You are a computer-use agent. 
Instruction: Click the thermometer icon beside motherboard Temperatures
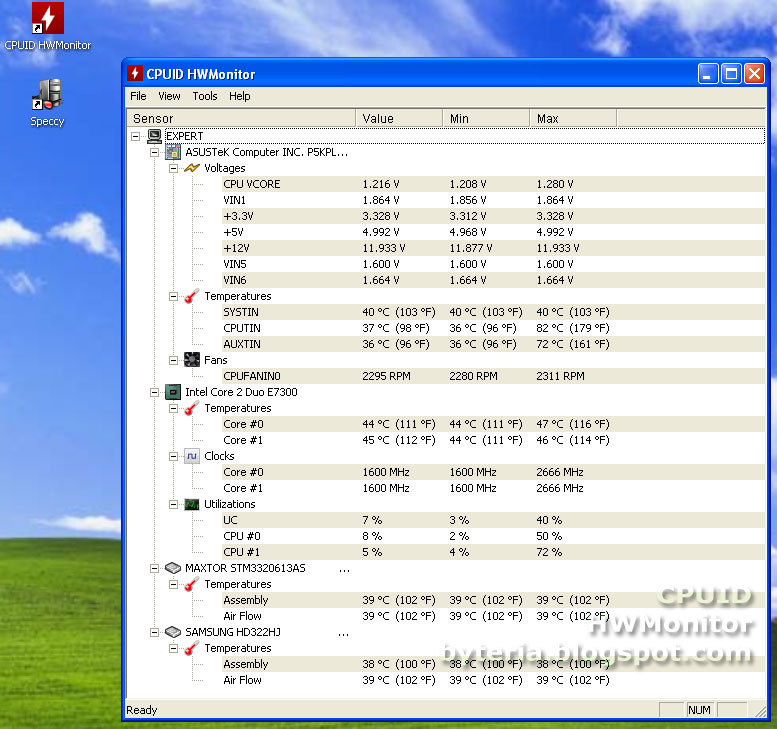(x=192, y=296)
